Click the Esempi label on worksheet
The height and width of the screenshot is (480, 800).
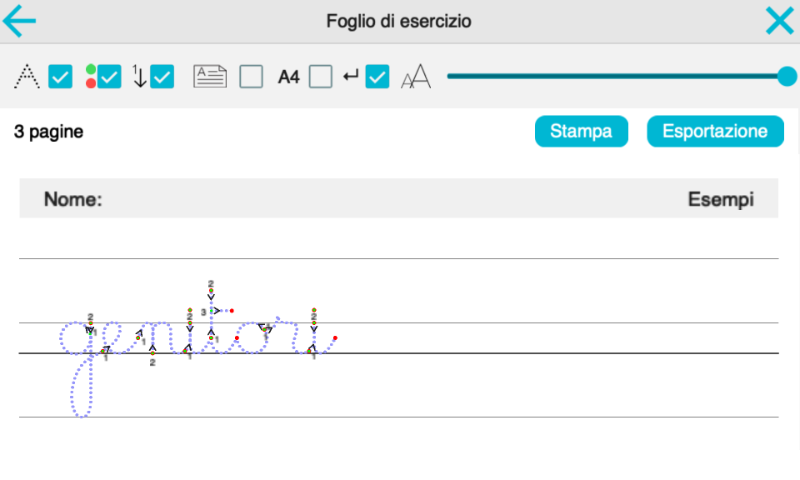(x=720, y=199)
